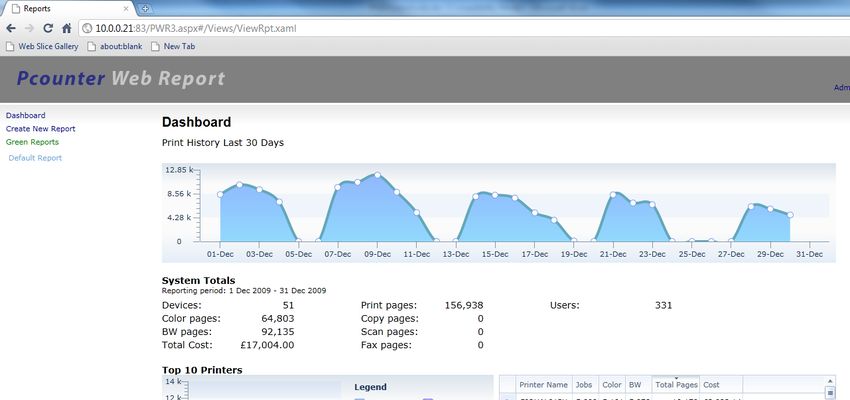This screenshot has height=400, width=850.
Task: Reload the page with the refresh icon
Action: point(48,28)
